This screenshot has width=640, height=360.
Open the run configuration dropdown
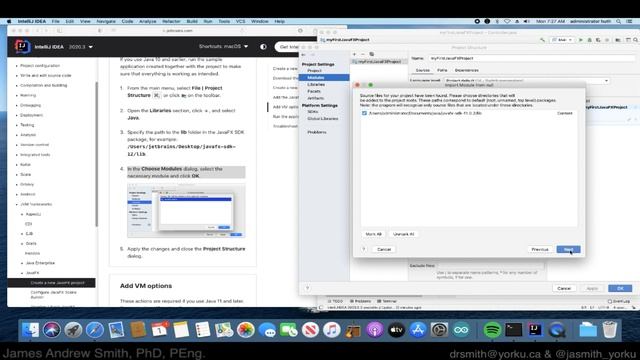[x=562, y=40]
